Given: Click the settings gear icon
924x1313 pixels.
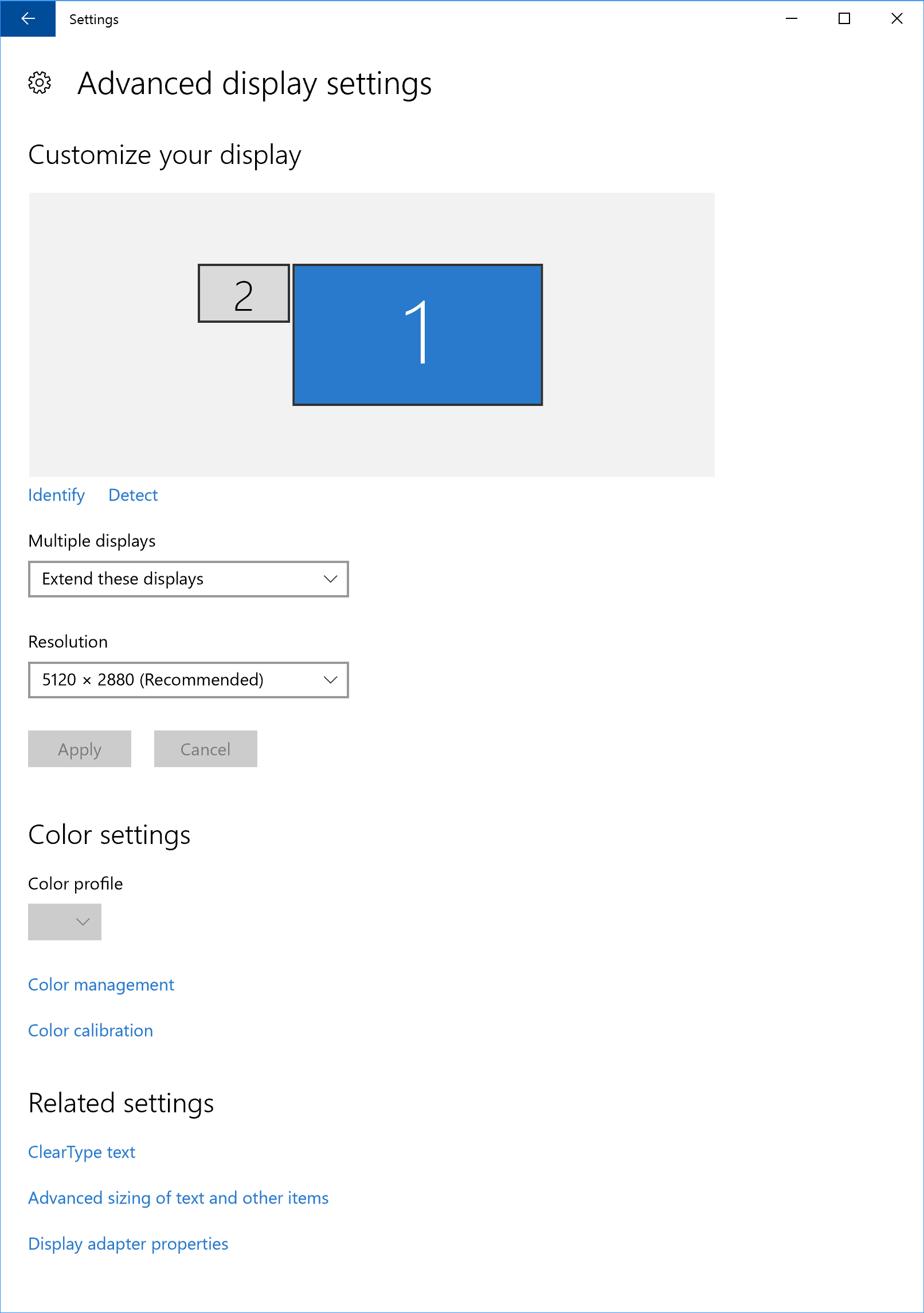Looking at the screenshot, I should point(40,83).
